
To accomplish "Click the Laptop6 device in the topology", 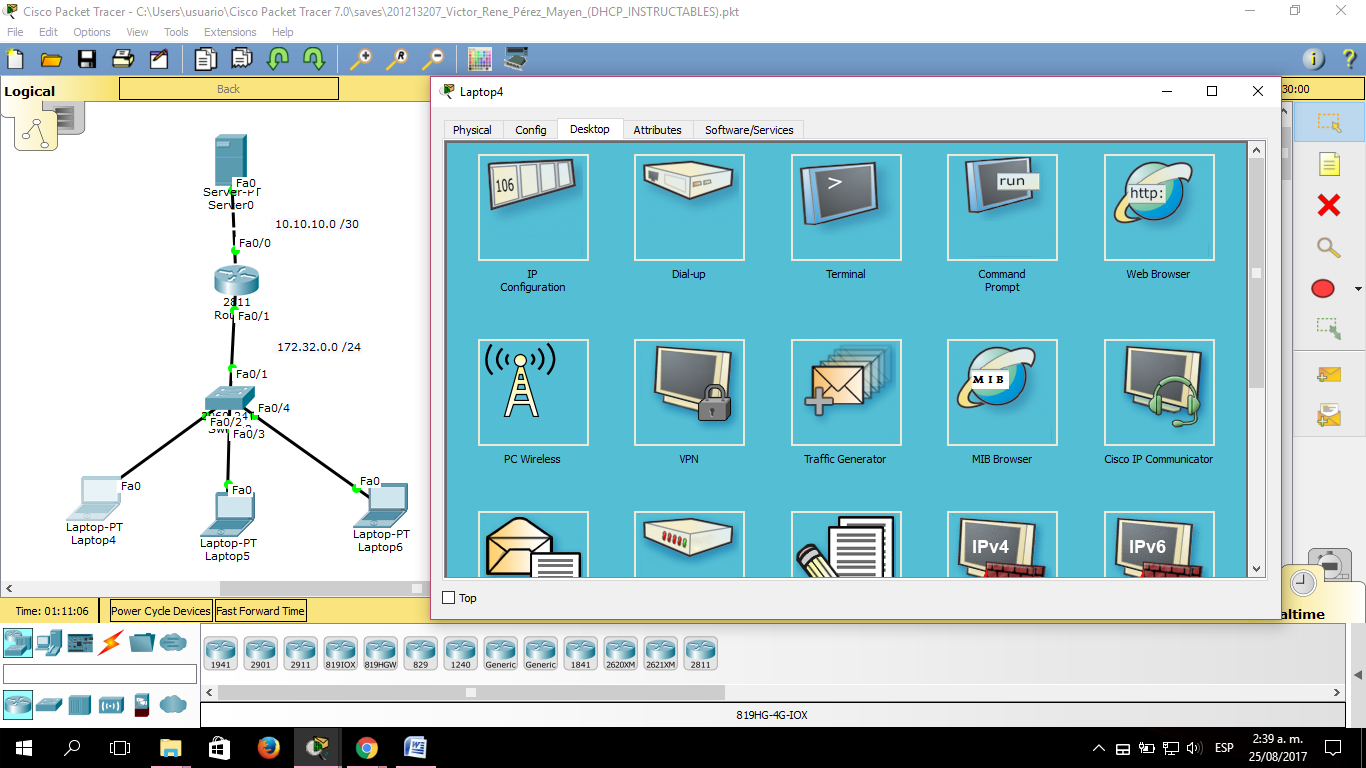I will coord(381,507).
